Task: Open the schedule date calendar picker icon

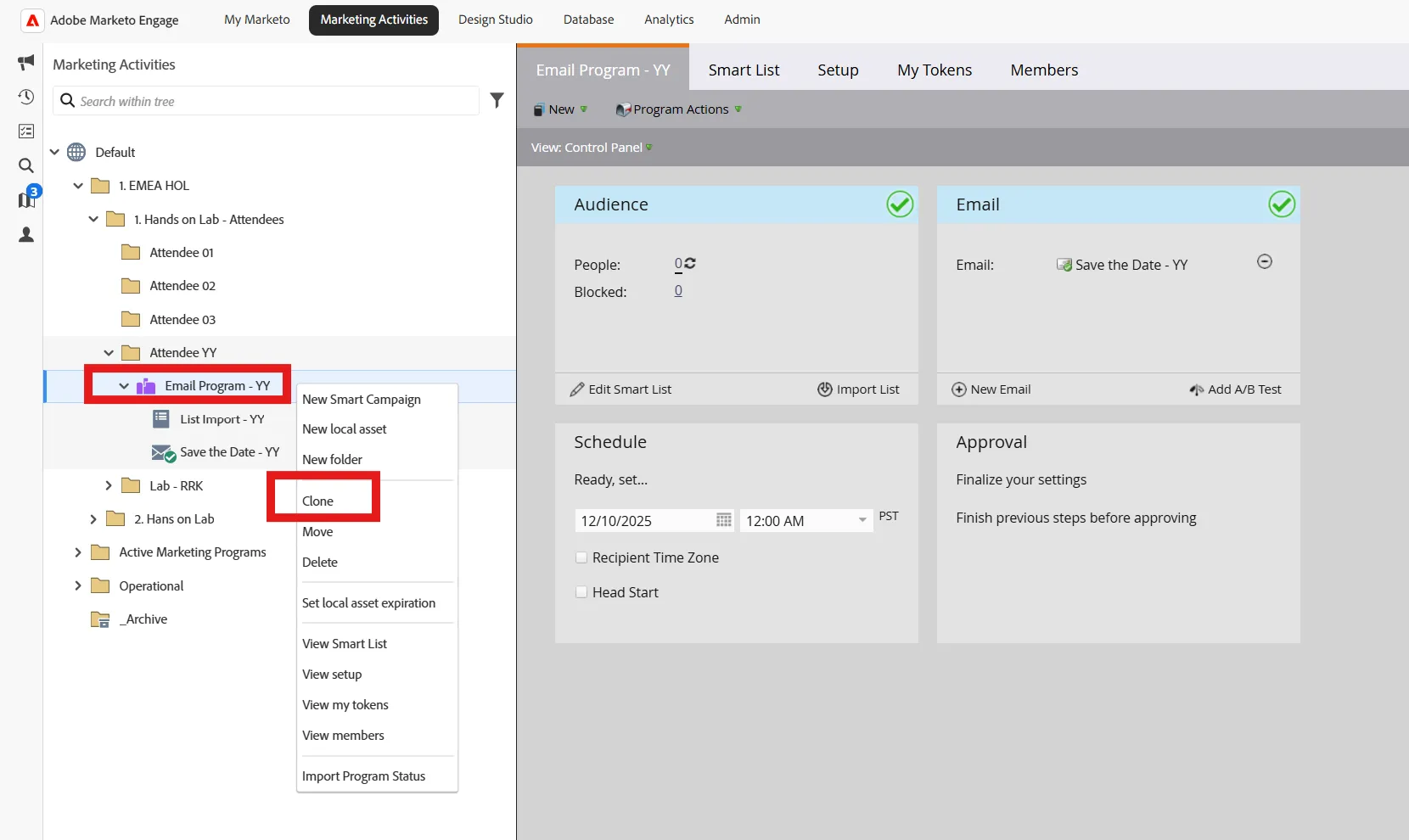Action: coord(724,520)
